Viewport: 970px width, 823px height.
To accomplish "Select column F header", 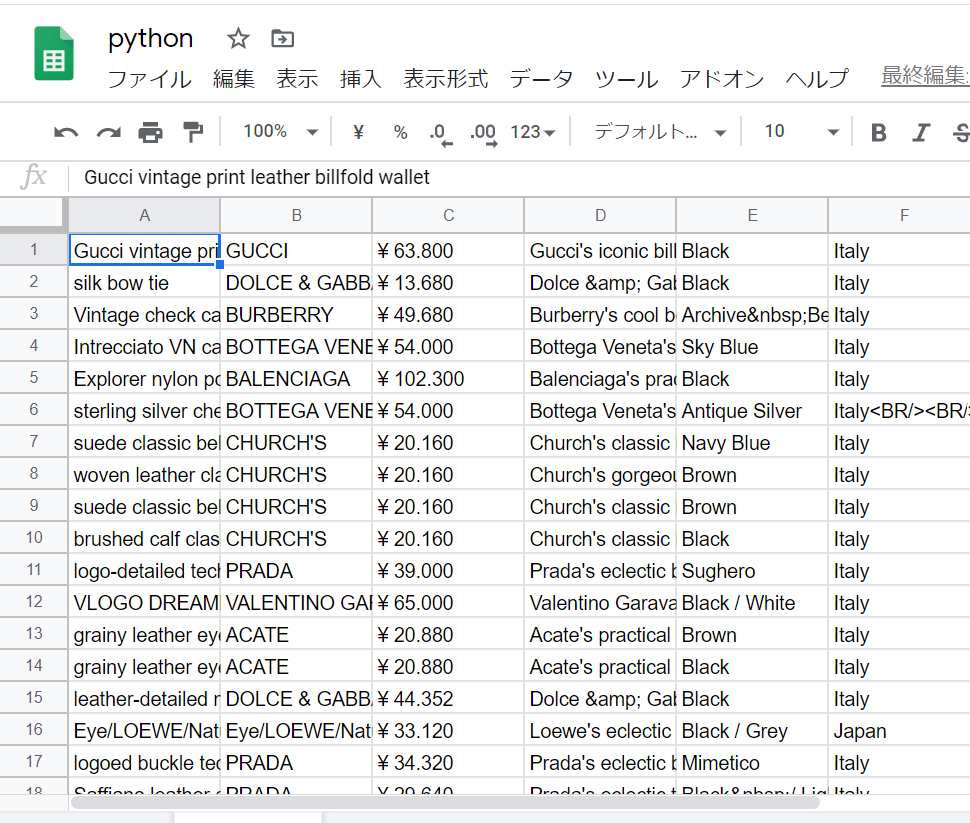I will tap(899, 215).
